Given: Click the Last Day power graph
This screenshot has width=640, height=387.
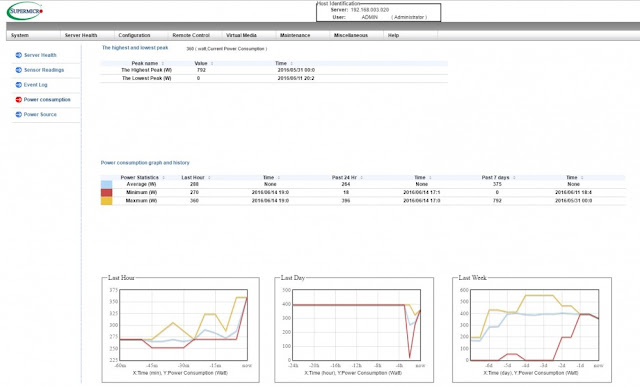Looking at the screenshot, I should pos(356,325).
